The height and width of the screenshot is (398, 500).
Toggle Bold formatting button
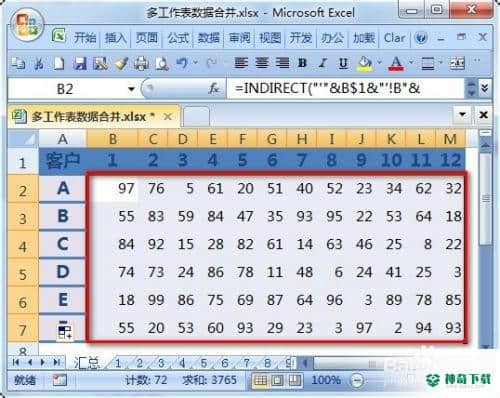coord(303,63)
